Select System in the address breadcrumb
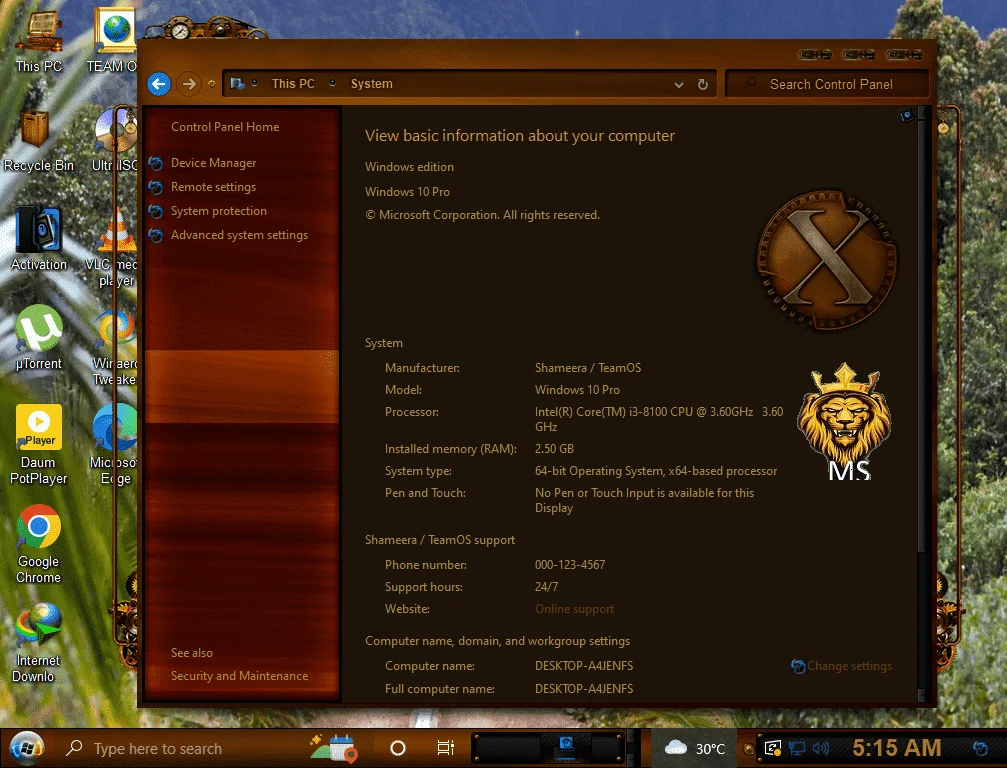The image size is (1007, 768). [371, 83]
